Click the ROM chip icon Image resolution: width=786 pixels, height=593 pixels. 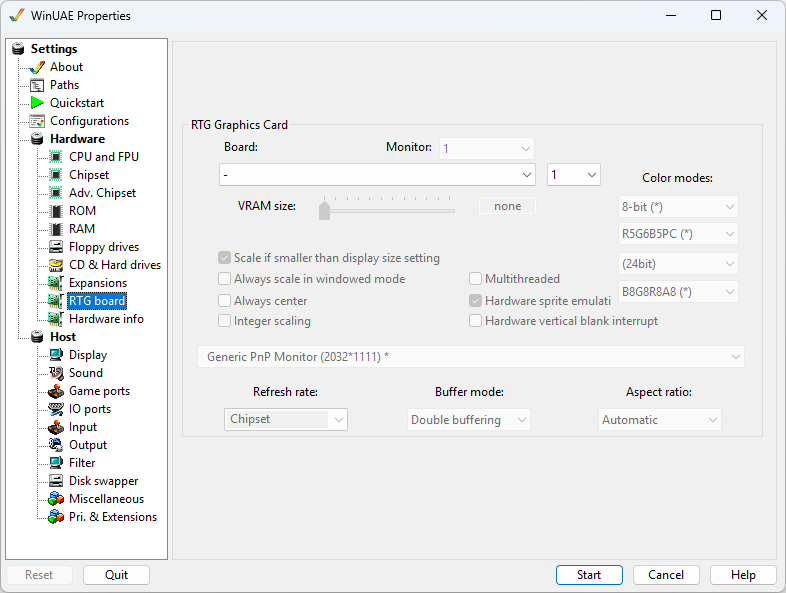56,211
